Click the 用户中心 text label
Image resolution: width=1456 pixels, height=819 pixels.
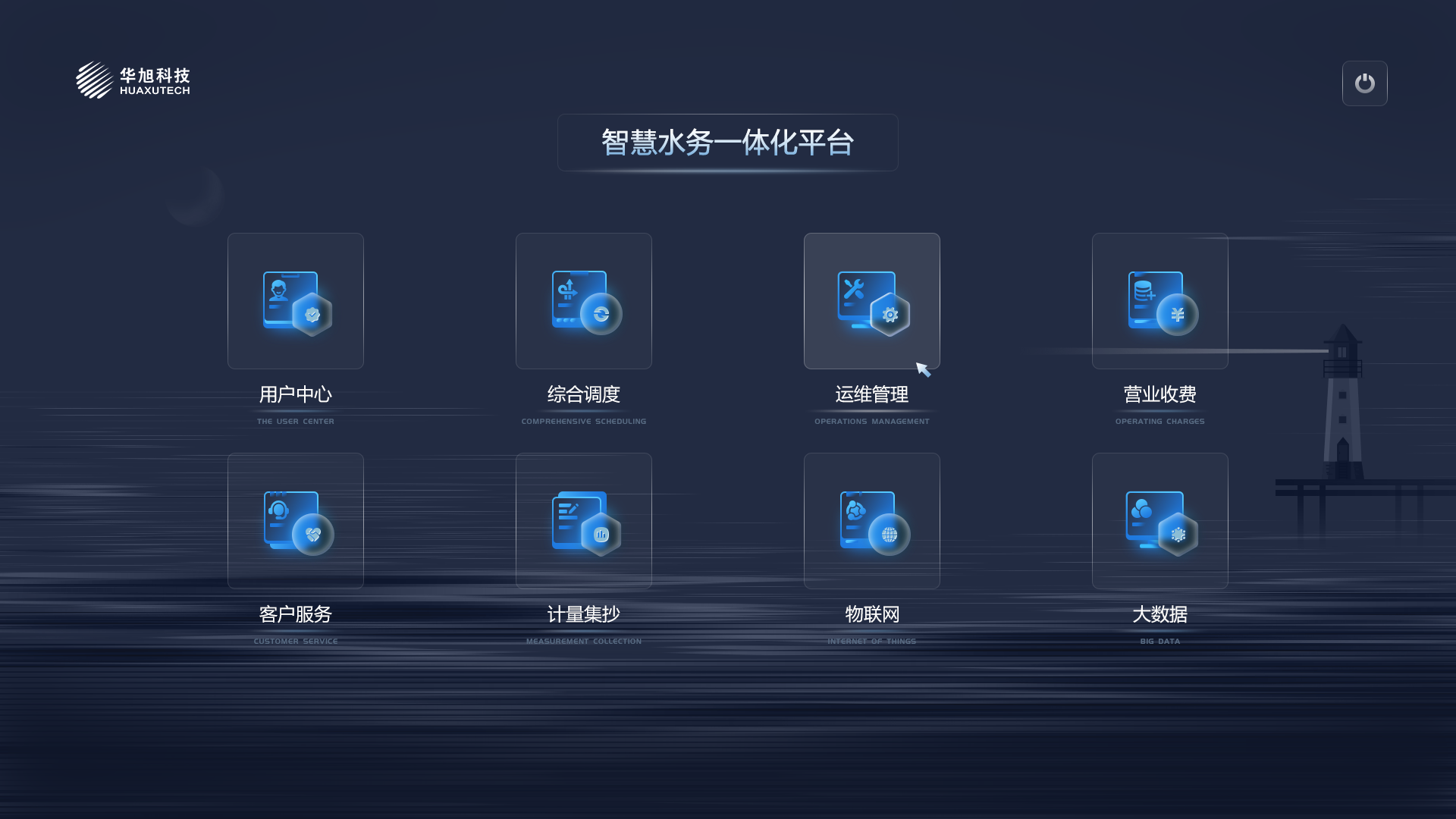[296, 394]
